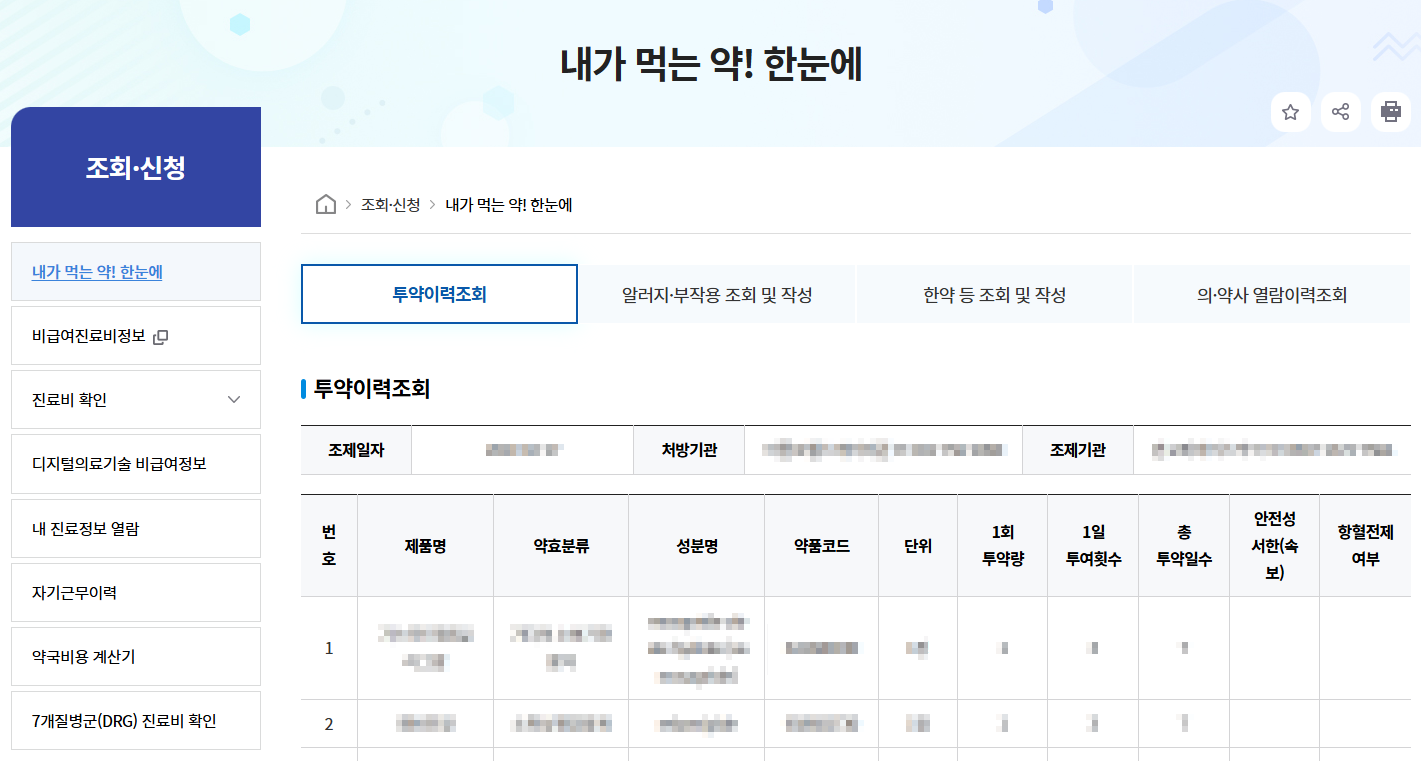Screen dimensions: 1421x761
Task: Switch to the 알러지·부작용 조회 및 작성 tab
Action: click(716, 293)
